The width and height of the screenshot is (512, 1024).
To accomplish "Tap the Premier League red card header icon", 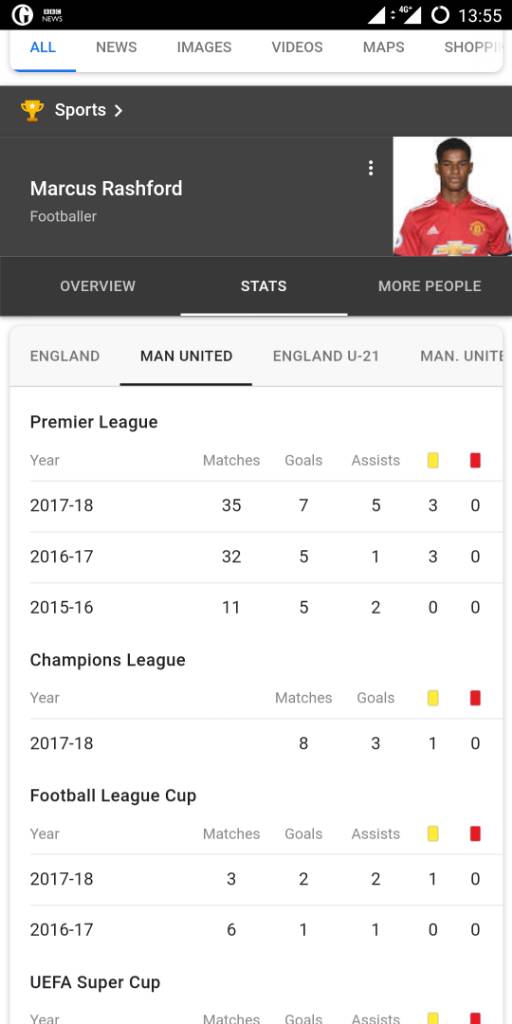I will click(475, 460).
